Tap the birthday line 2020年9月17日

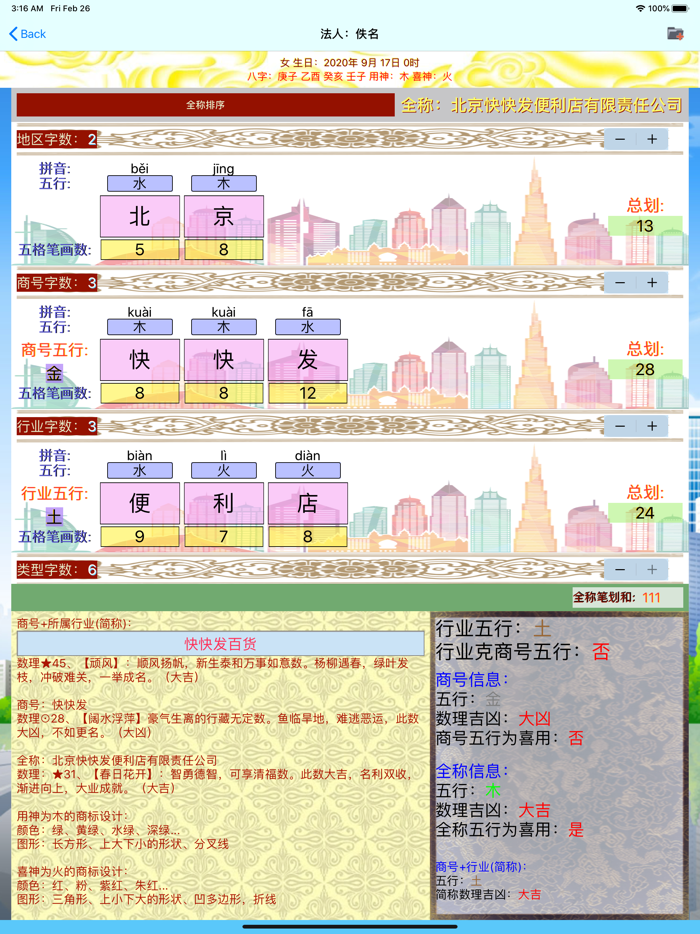pyautogui.click(x=350, y=63)
